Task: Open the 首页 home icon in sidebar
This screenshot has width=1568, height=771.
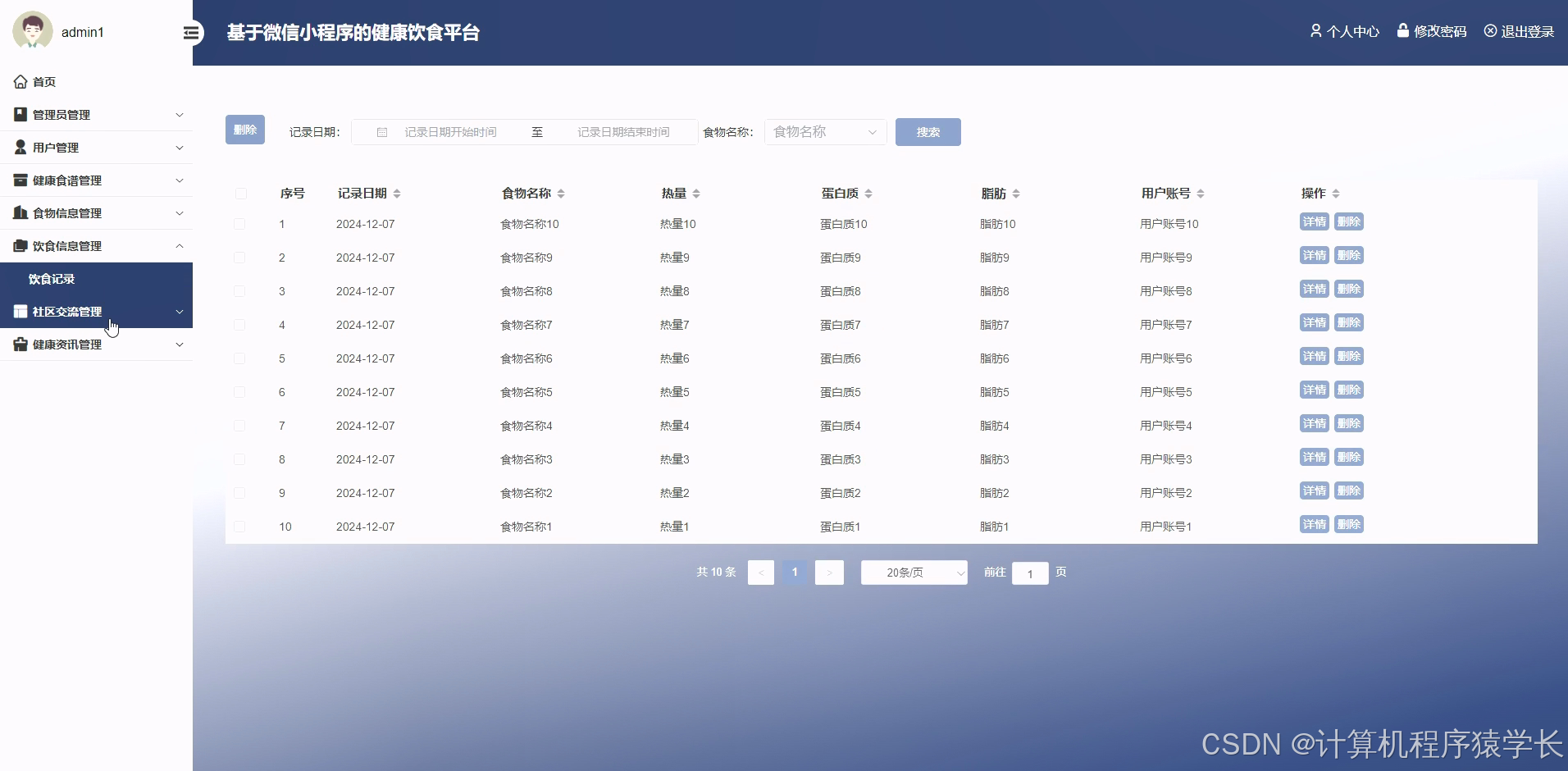Action: click(x=21, y=81)
